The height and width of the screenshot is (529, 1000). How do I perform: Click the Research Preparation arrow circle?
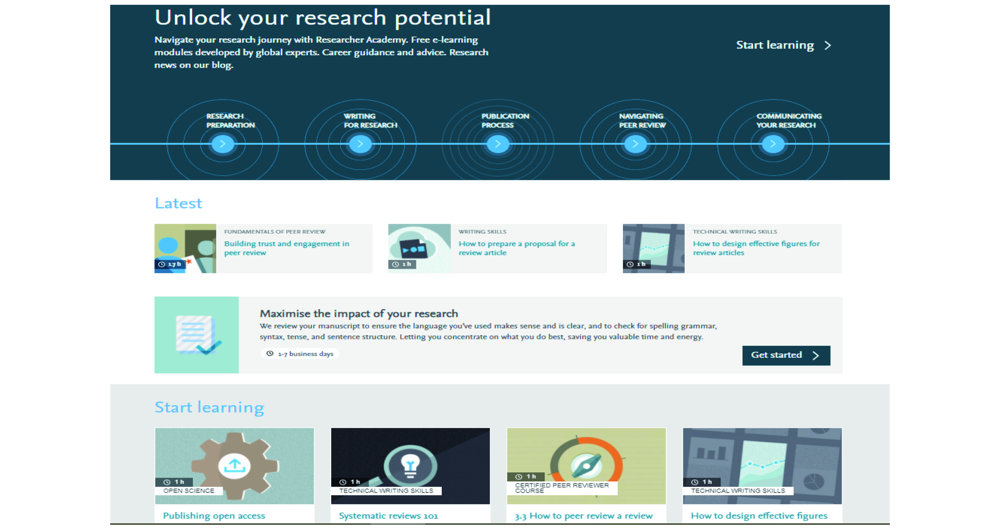pyautogui.click(x=223, y=144)
